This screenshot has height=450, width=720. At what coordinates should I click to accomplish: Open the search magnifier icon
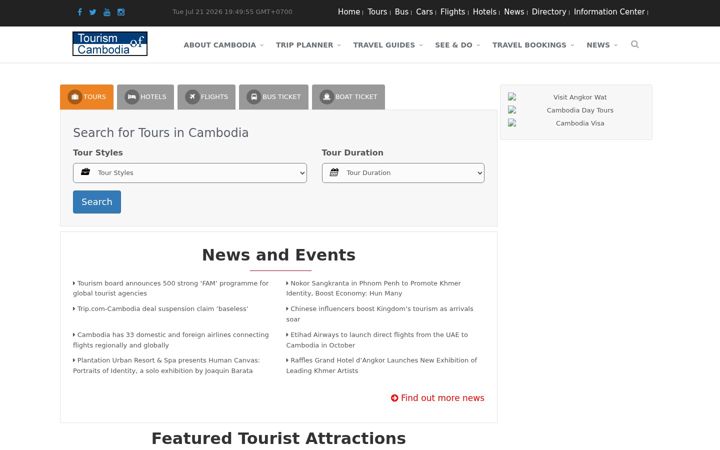tap(635, 45)
